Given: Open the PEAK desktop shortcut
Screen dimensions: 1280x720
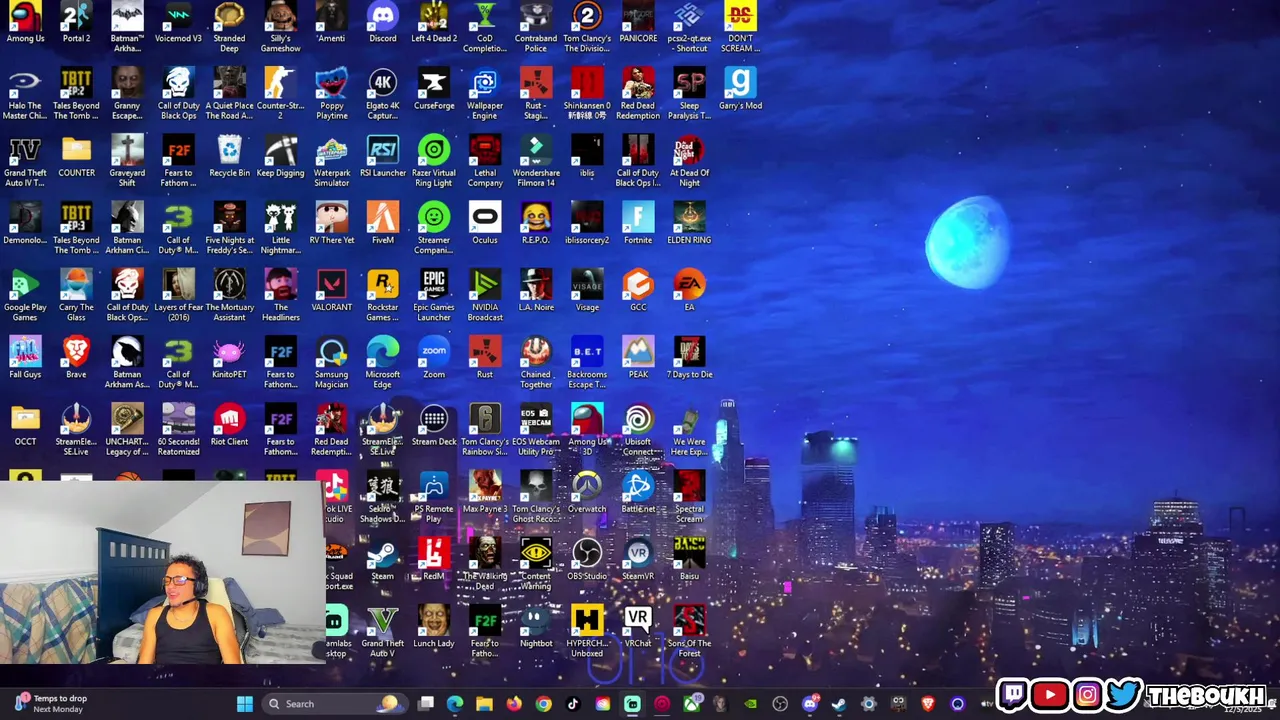Looking at the screenshot, I should tap(638, 357).
